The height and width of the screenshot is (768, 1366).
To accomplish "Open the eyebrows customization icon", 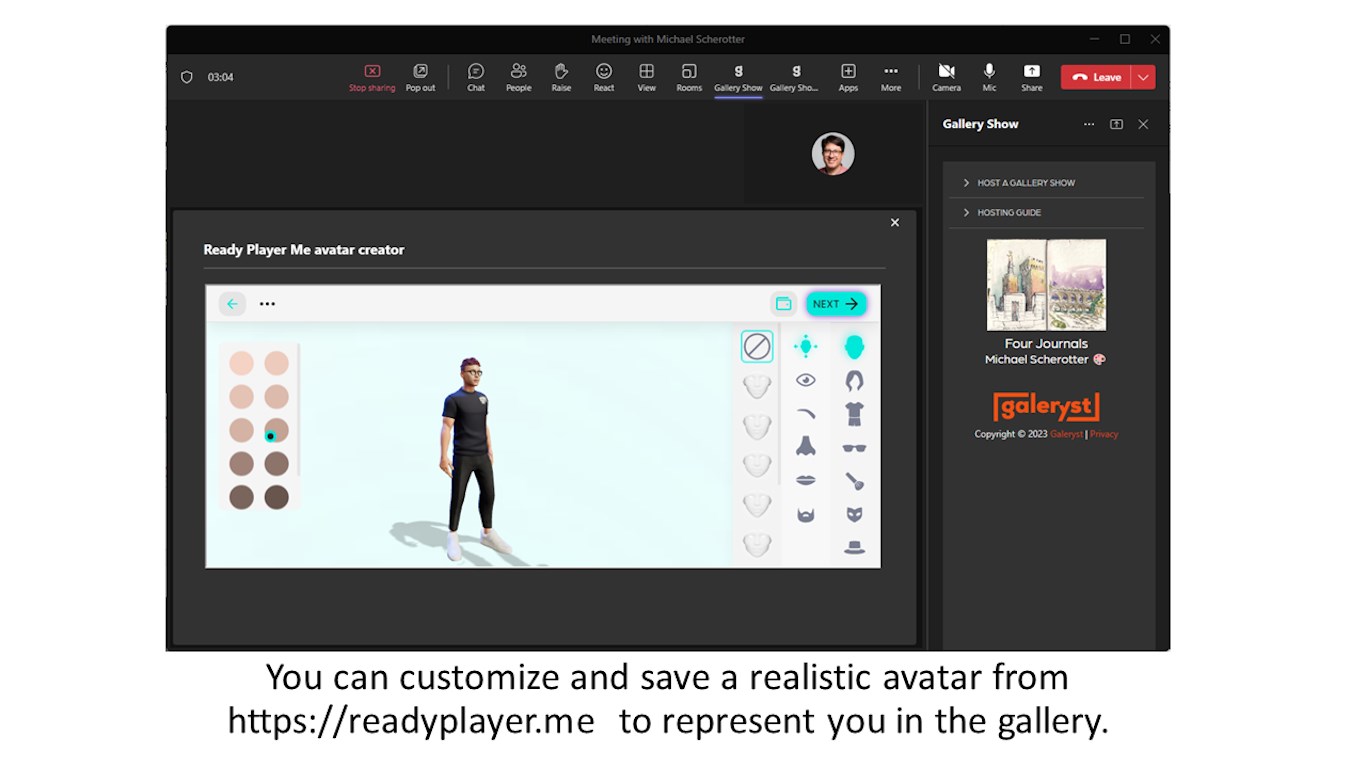I will coord(806,413).
